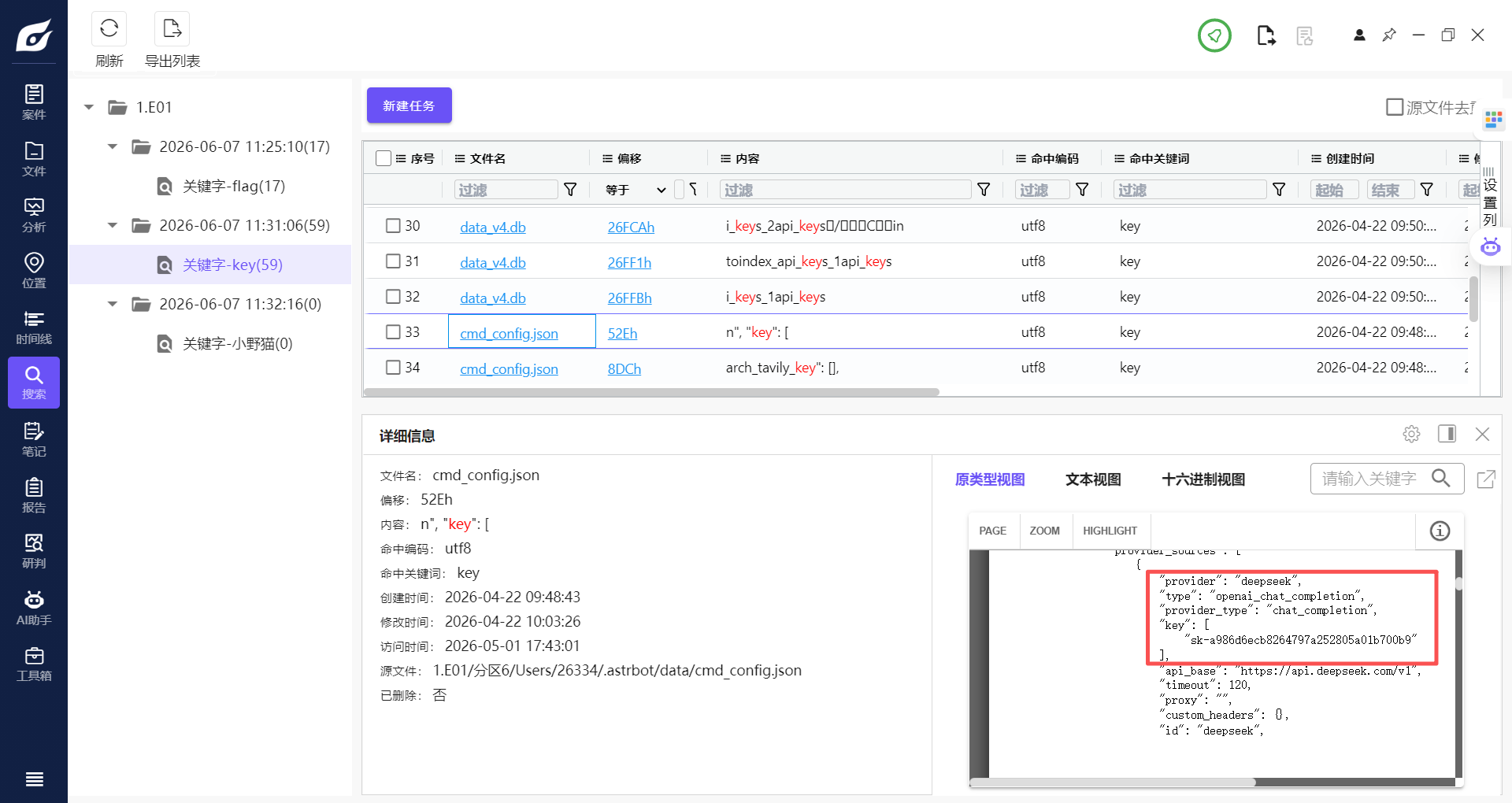Screen dimensions: 1512x803
Task: Check the row 32 checkbox
Action: click(x=393, y=297)
